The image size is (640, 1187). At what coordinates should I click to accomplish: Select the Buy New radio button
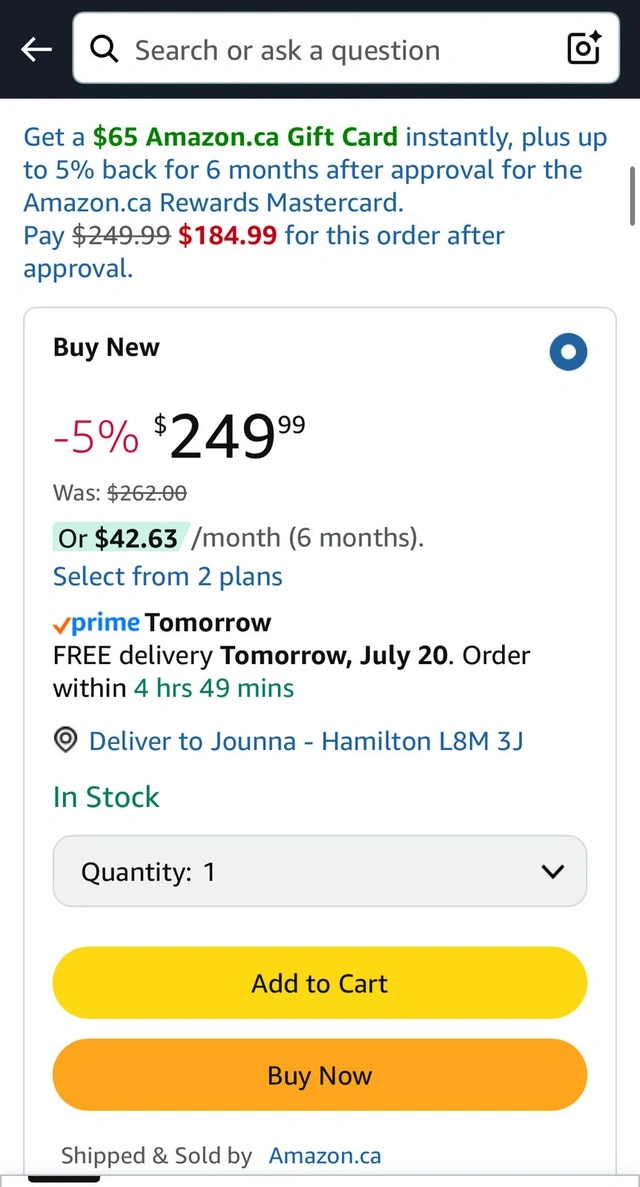click(568, 352)
